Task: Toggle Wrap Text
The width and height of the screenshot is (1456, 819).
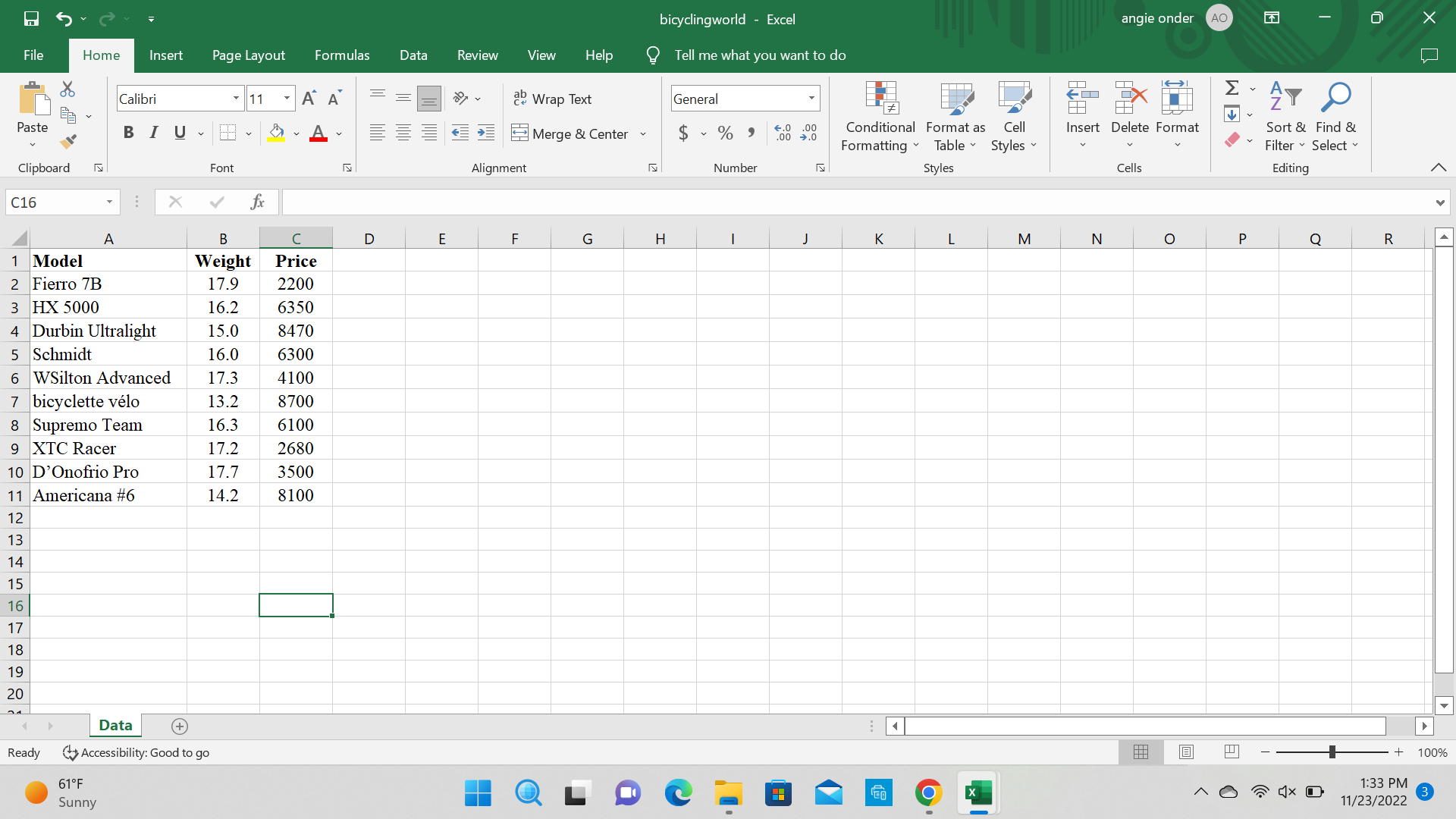Action: pyautogui.click(x=552, y=99)
